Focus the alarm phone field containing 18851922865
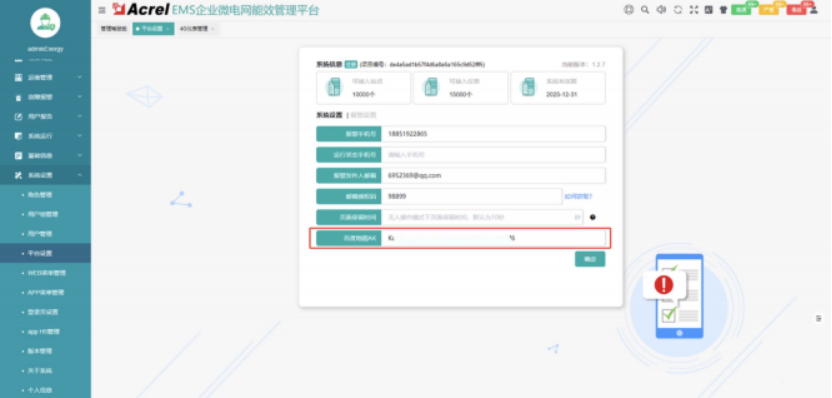 pos(493,134)
